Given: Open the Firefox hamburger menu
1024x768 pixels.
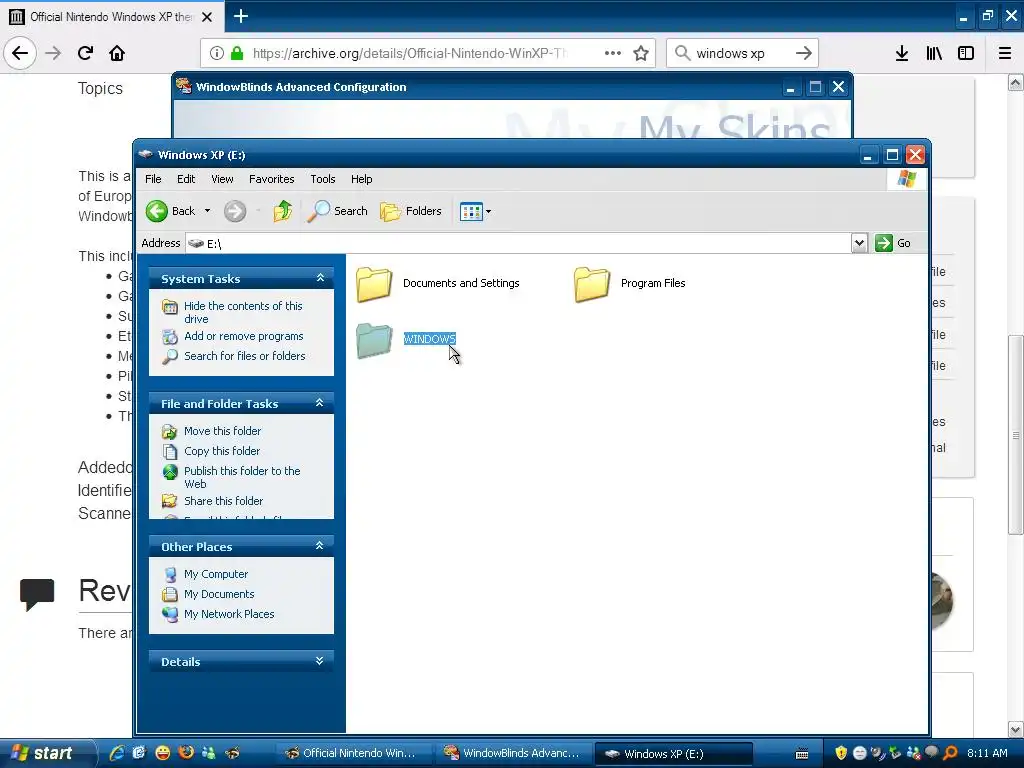Looking at the screenshot, I should 1005,53.
